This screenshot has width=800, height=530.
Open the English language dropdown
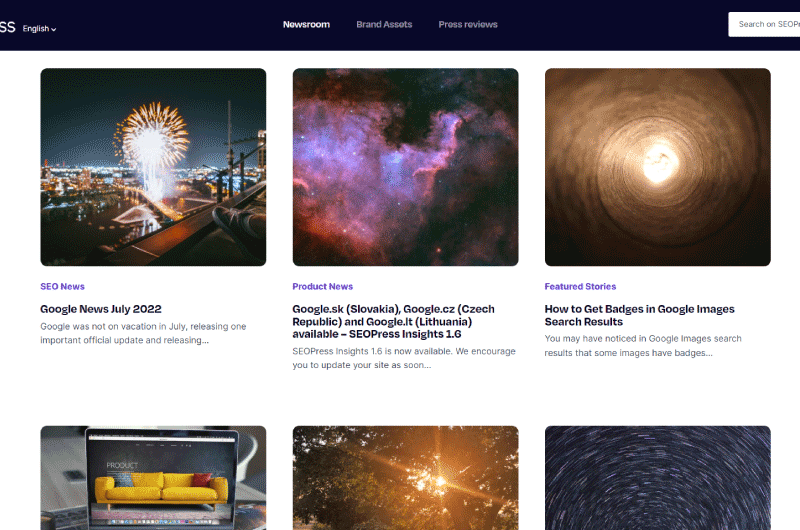pos(39,29)
